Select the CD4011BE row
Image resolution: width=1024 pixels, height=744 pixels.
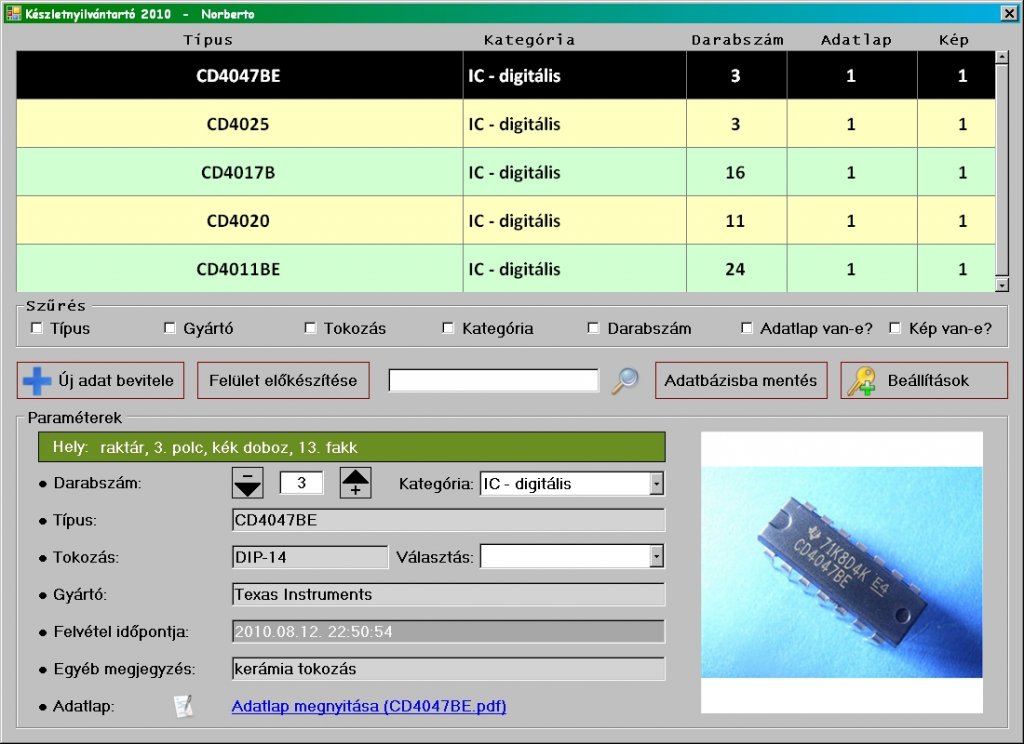505,268
